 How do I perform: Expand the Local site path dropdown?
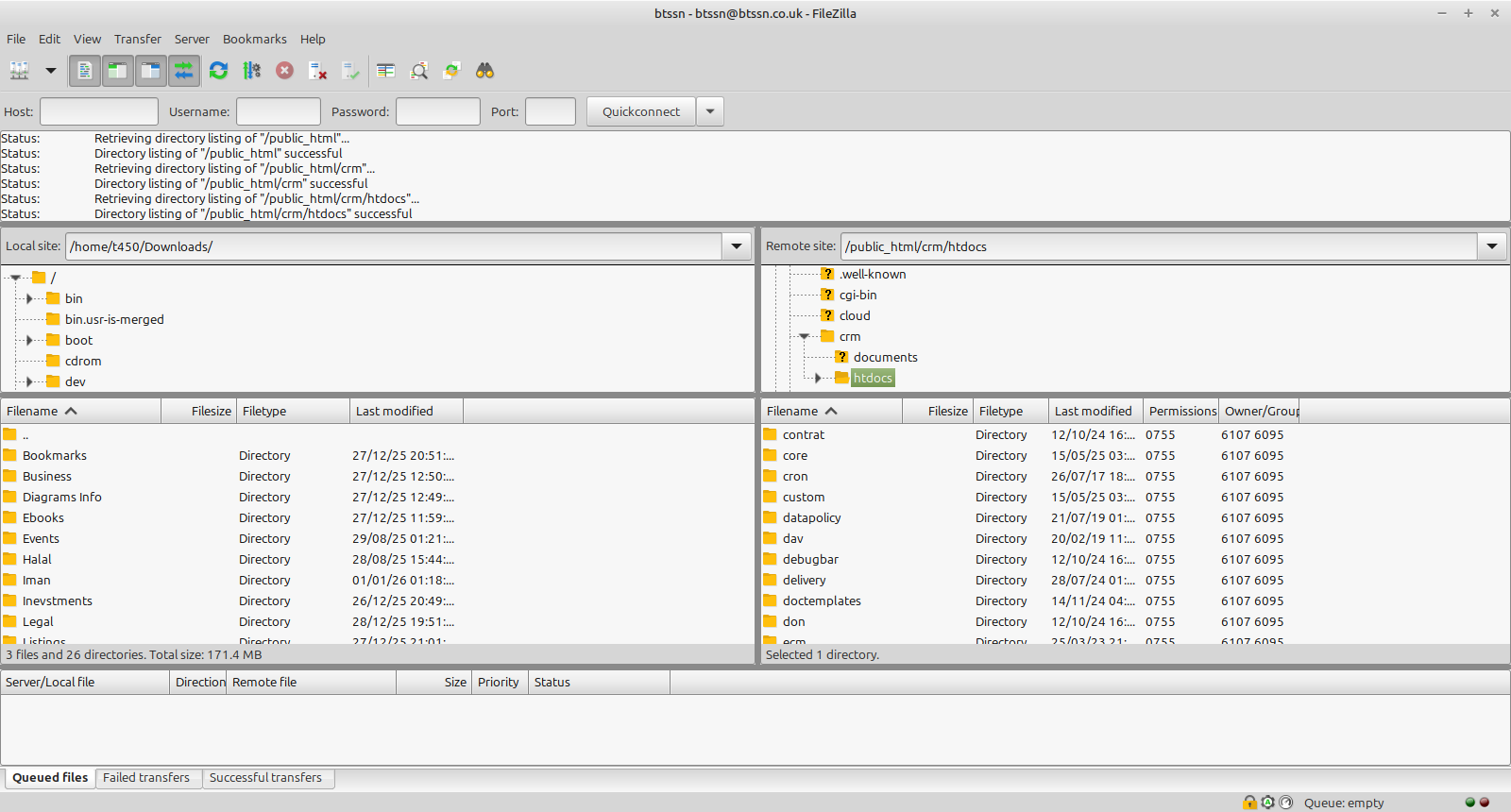click(737, 246)
